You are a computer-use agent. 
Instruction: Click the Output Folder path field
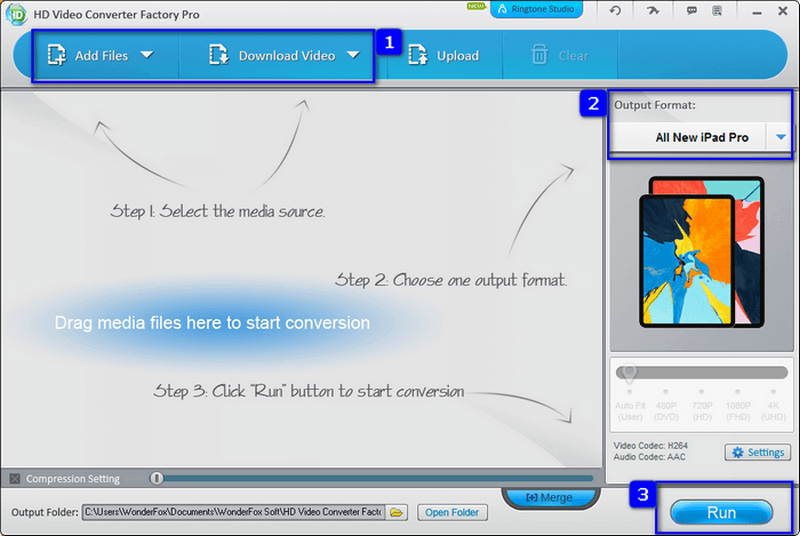tap(233, 512)
